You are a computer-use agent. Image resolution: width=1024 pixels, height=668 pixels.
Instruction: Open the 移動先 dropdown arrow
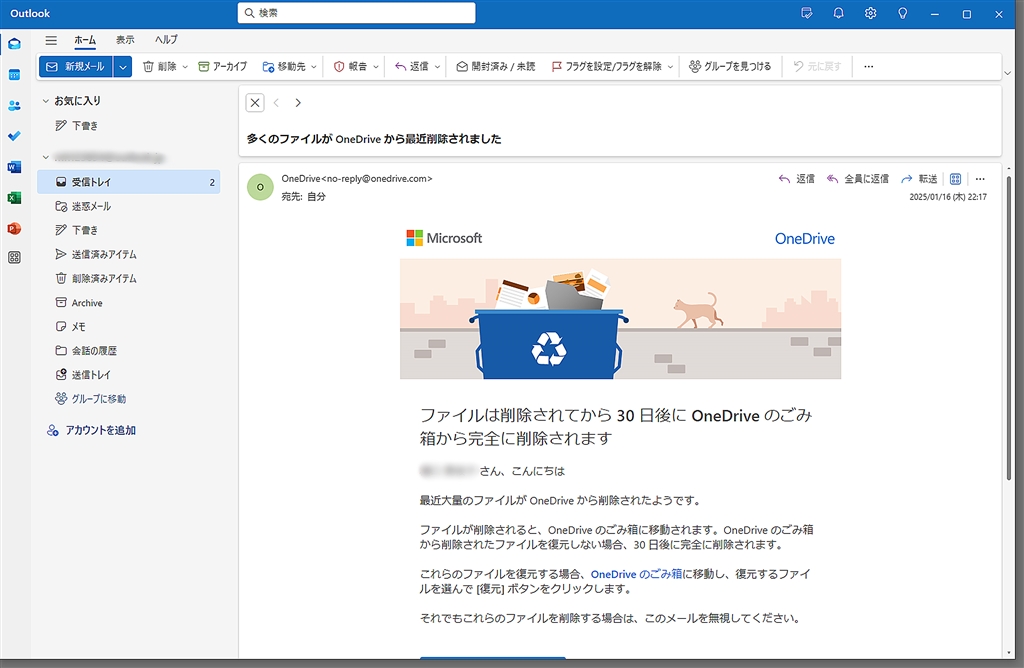coord(314,67)
